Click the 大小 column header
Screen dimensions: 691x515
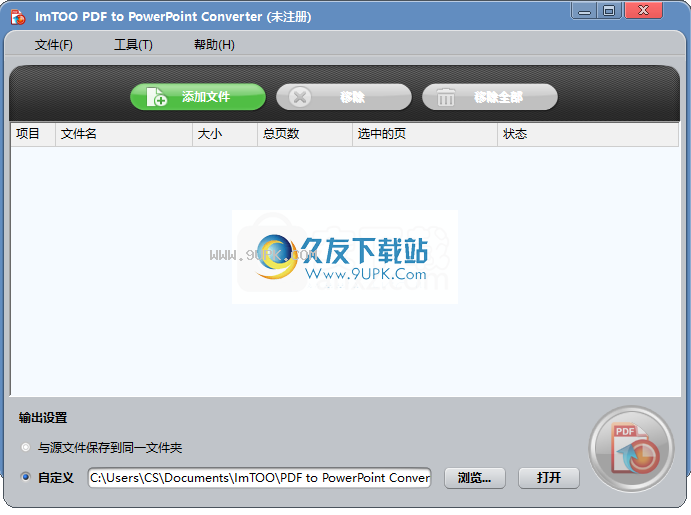[225, 134]
